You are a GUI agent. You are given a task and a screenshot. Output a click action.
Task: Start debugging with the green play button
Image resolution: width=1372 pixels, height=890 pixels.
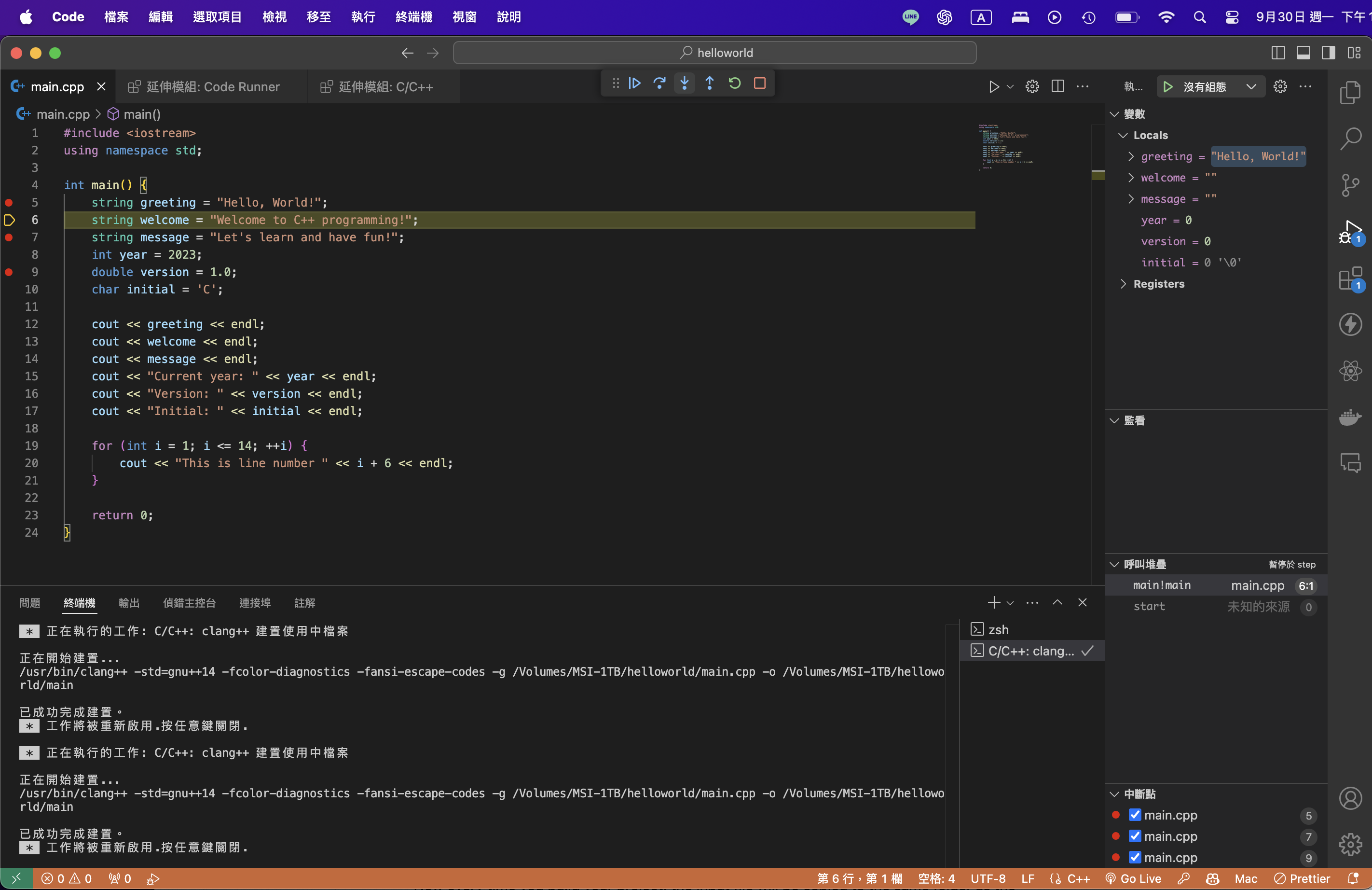(1167, 87)
